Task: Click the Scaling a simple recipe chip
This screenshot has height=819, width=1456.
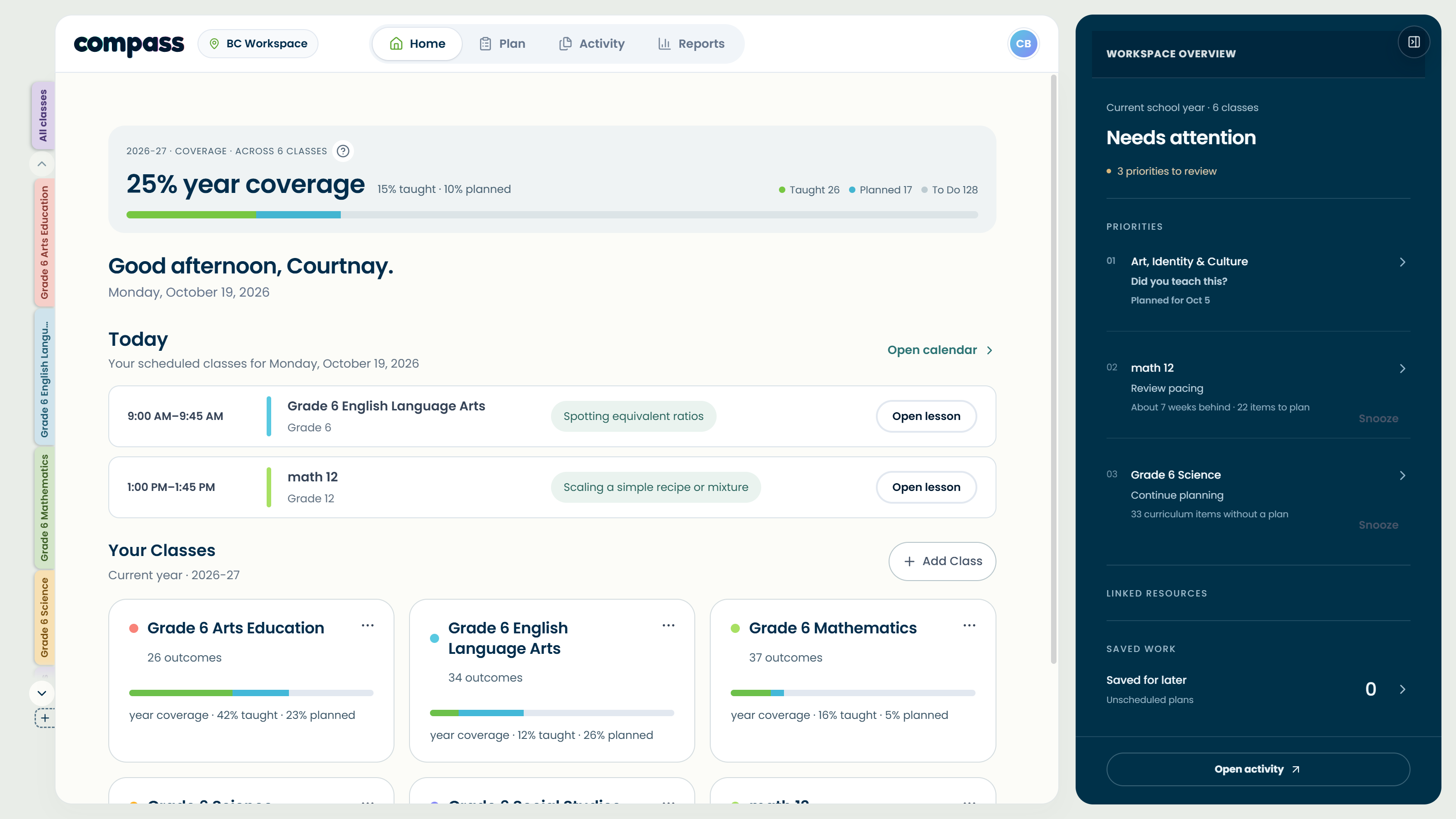Action: [656, 487]
